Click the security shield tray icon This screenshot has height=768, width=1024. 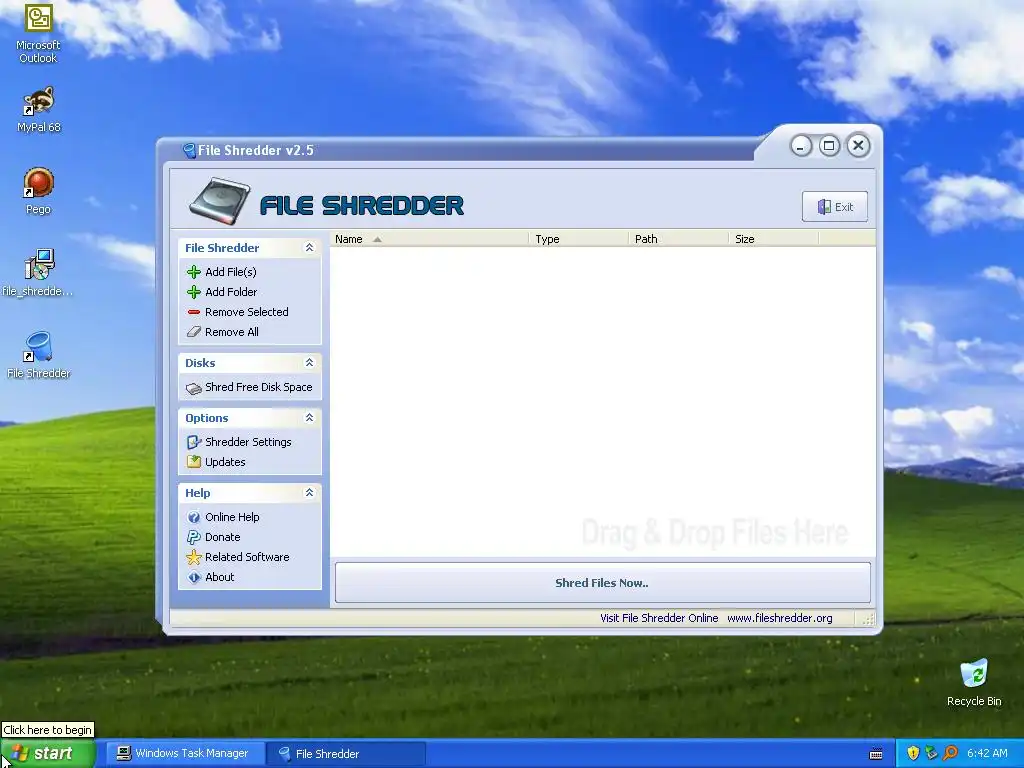pos(913,753)
